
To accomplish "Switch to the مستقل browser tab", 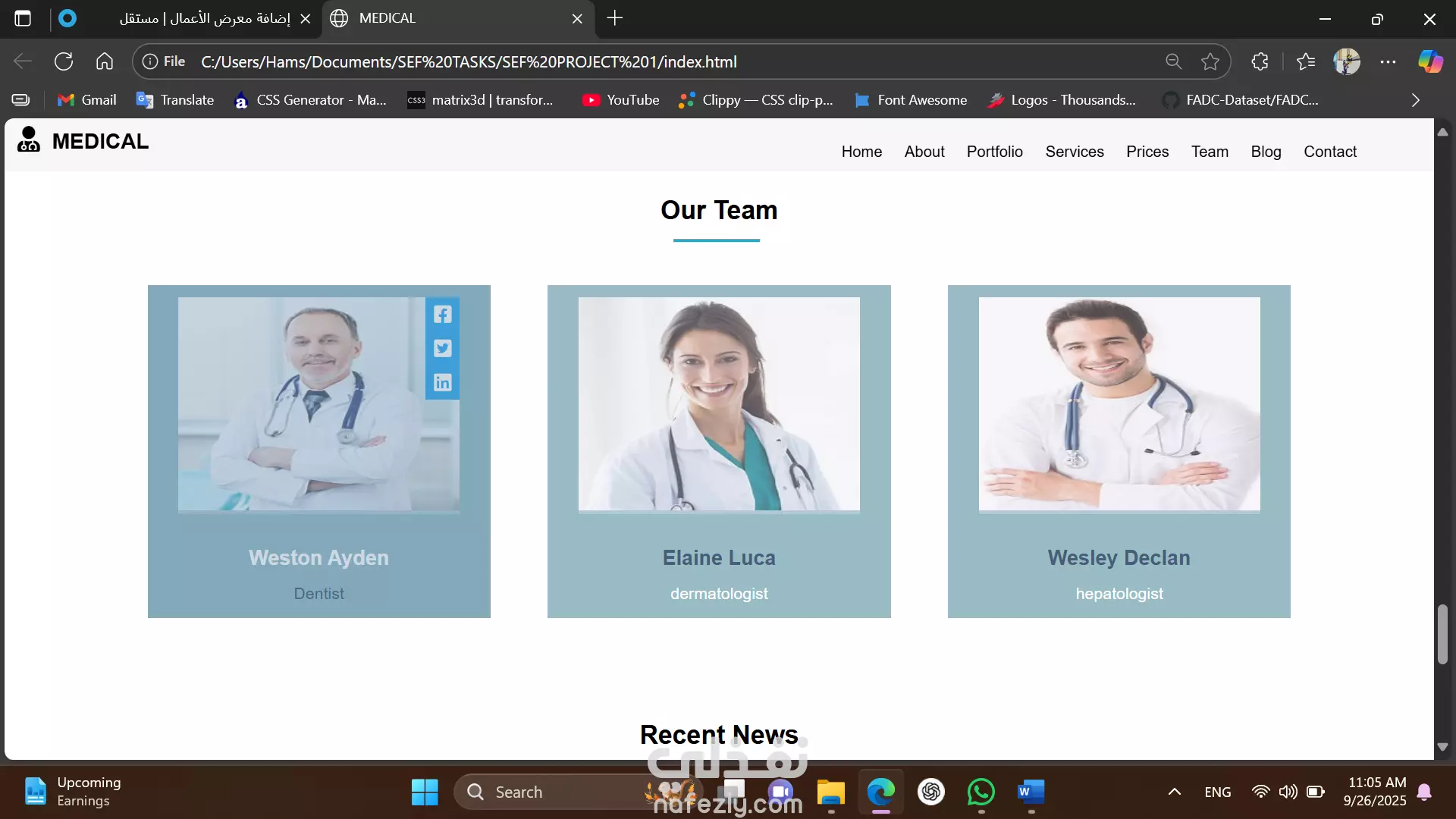I will click(205, 18).
